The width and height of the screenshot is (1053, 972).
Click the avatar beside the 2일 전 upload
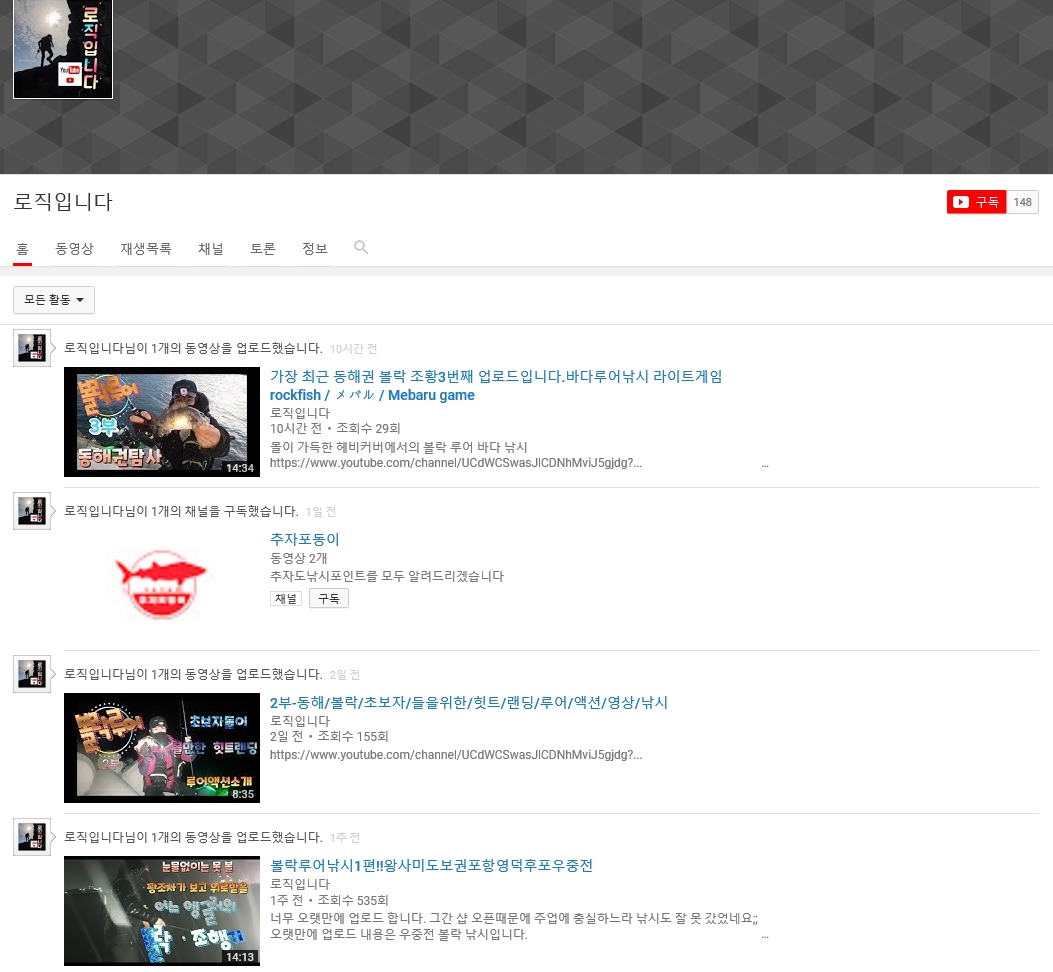pos(32,674)
